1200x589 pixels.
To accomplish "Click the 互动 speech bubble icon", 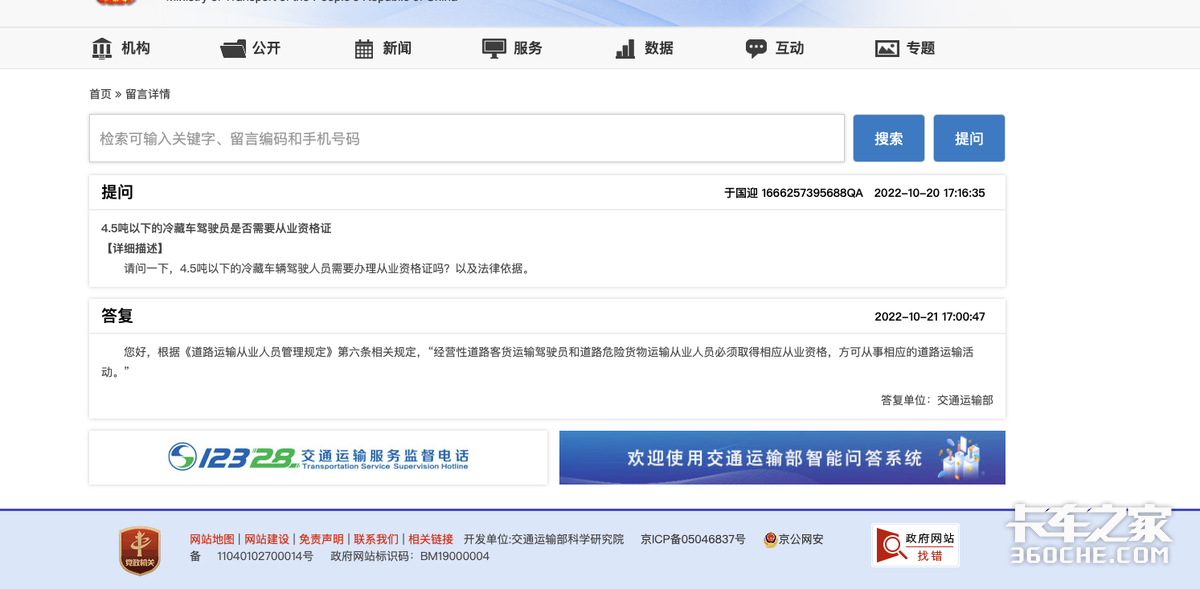I will [x=756, y=48].
